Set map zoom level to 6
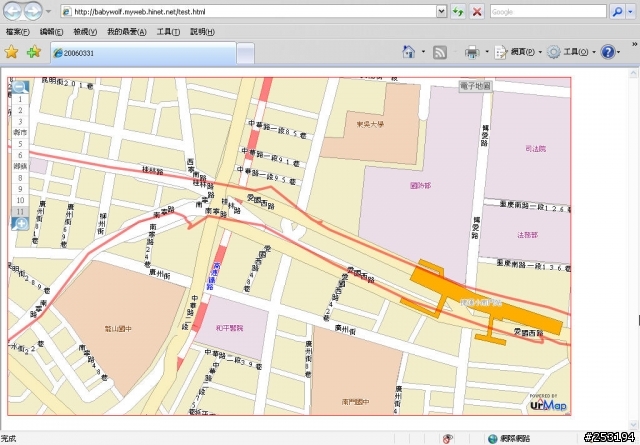 click(x=20, y=155)
